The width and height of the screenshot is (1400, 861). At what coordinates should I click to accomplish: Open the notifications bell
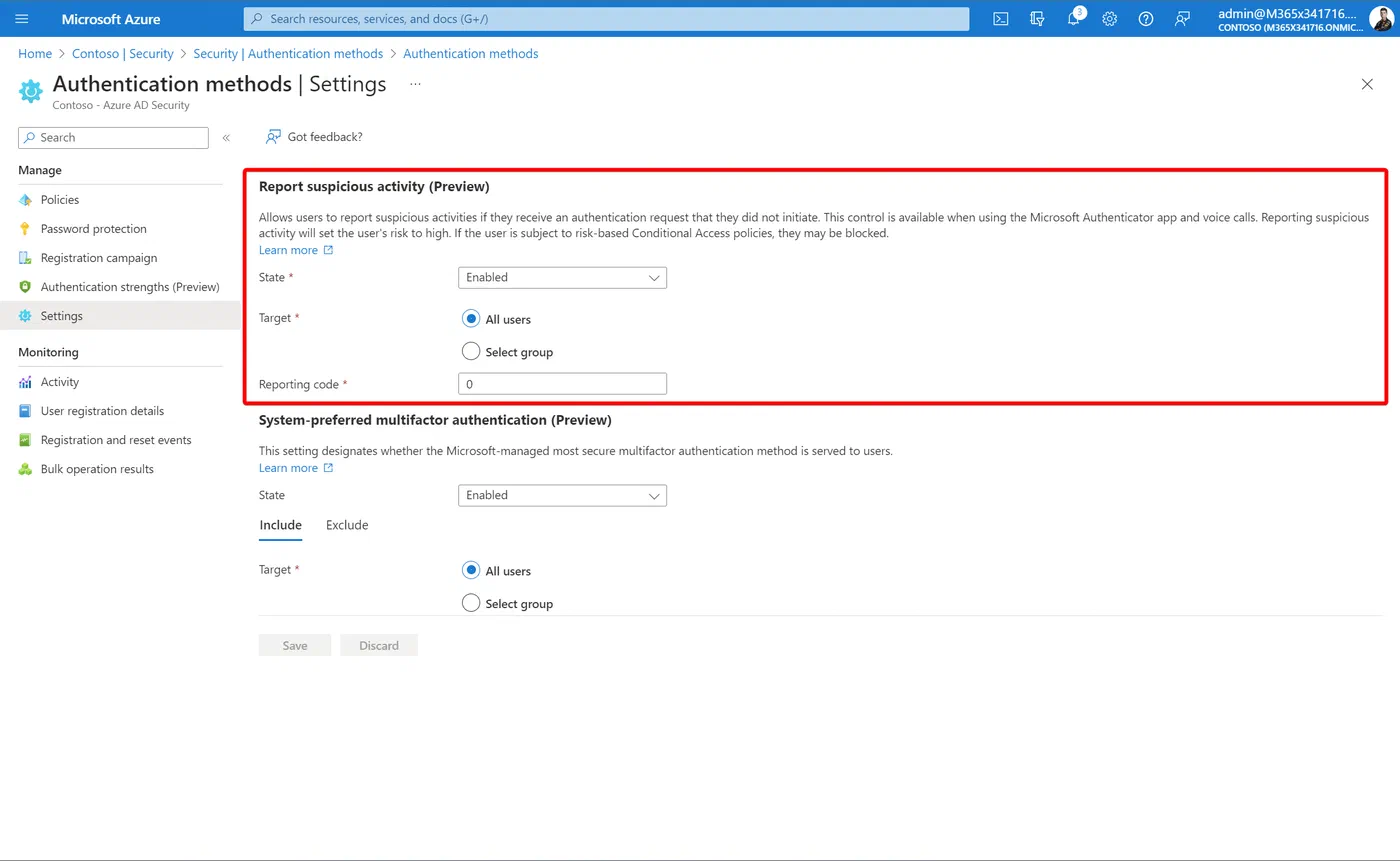(x=1074, y=19)
